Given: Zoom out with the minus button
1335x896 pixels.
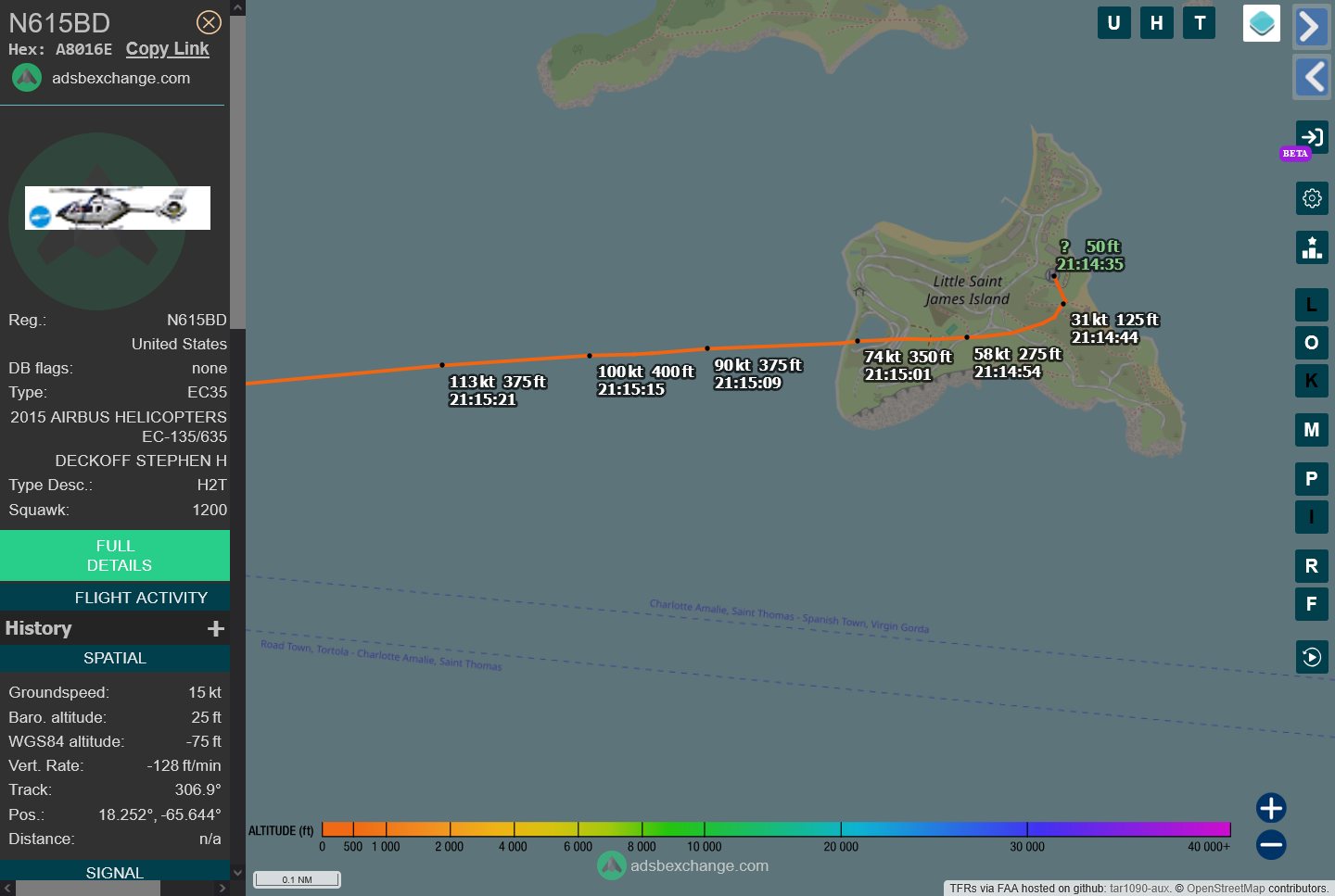Looking at the screenshot, I should tap(1270, 844).
